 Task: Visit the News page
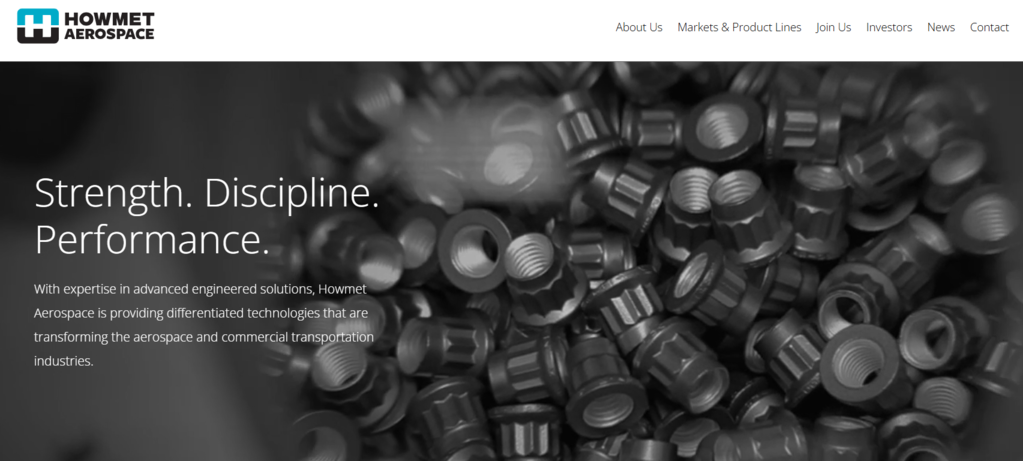pyautogui.click(x=941, y=27)
